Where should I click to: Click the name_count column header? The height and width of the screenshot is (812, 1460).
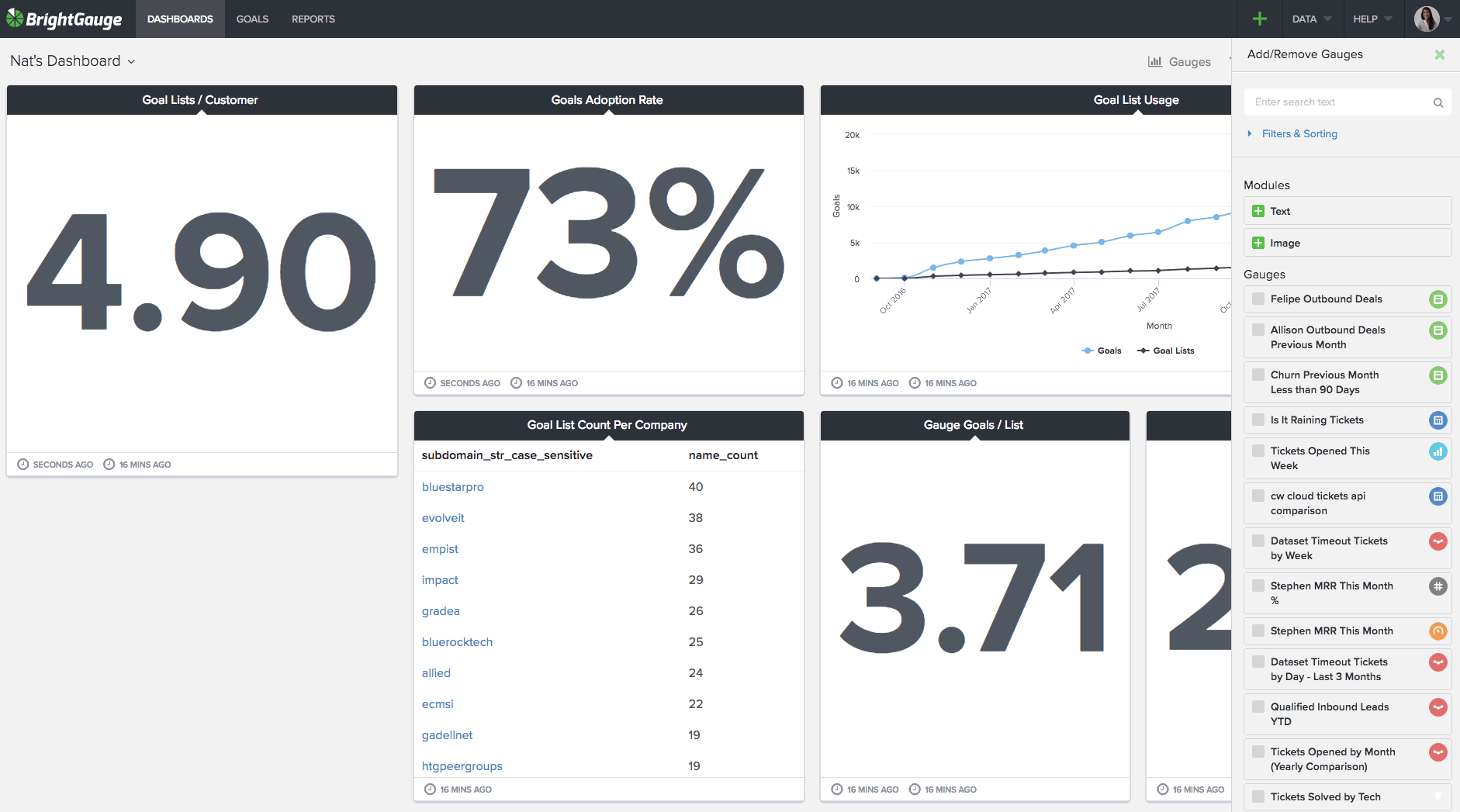(x=723, y=455)
